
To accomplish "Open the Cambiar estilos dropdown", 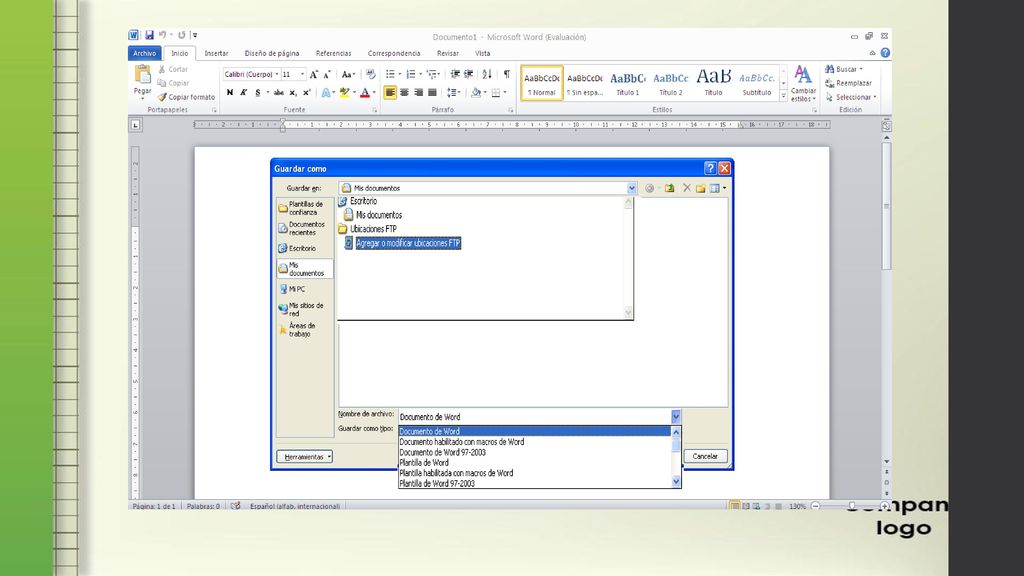I will (x=803, y=84).
